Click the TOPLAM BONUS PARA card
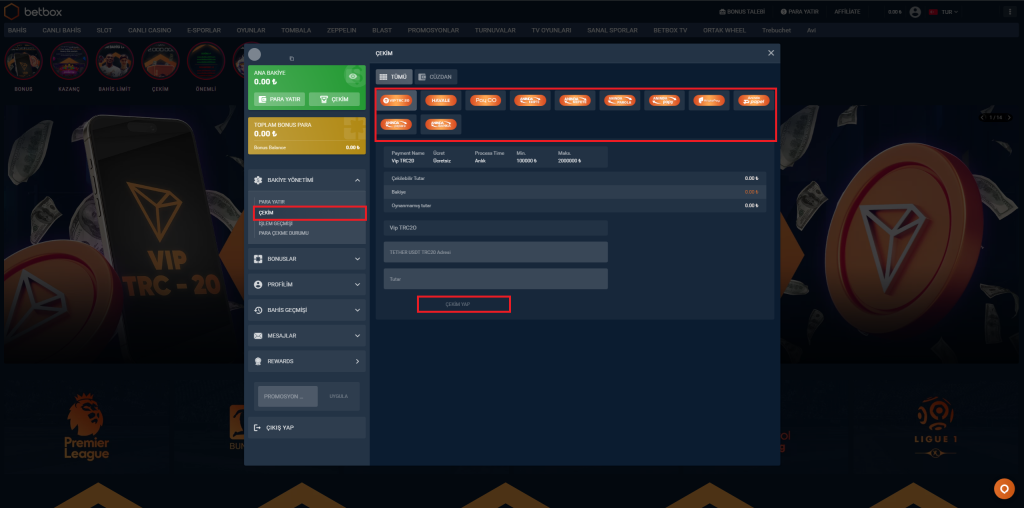This screenshot has width=1024, height=508. coord(307,135)
